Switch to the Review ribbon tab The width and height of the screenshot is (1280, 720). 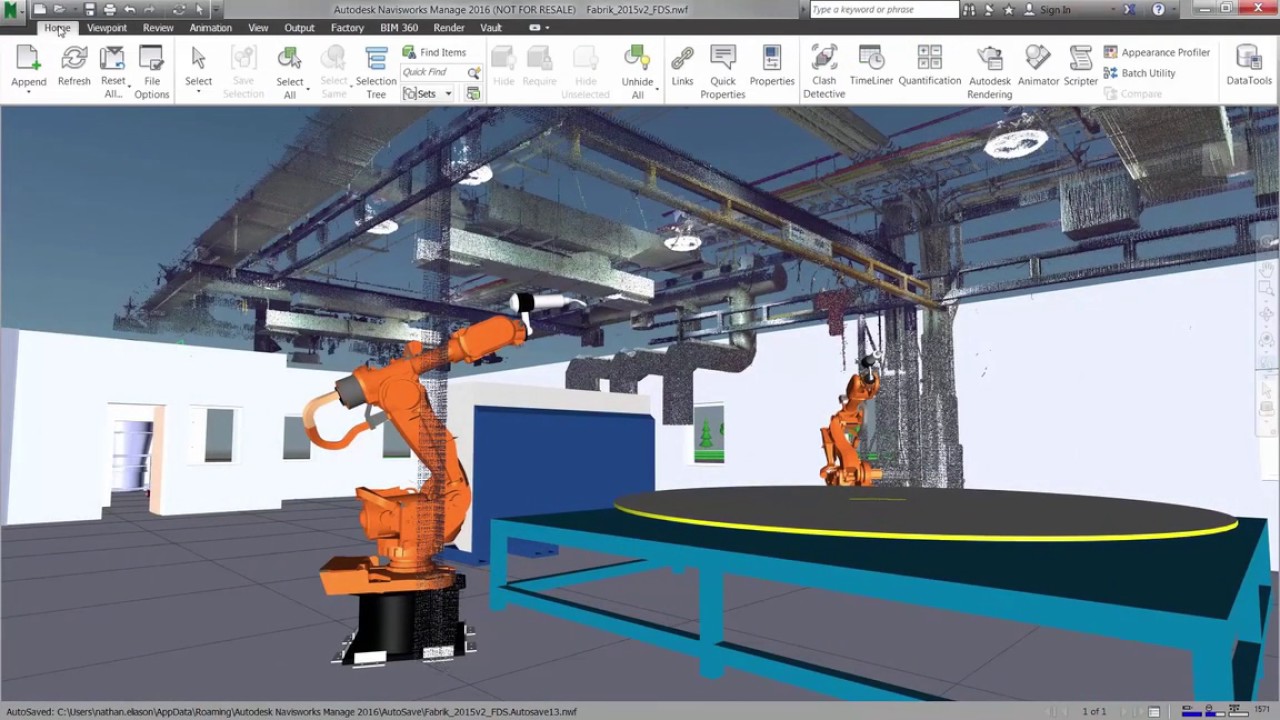point(158,28)
